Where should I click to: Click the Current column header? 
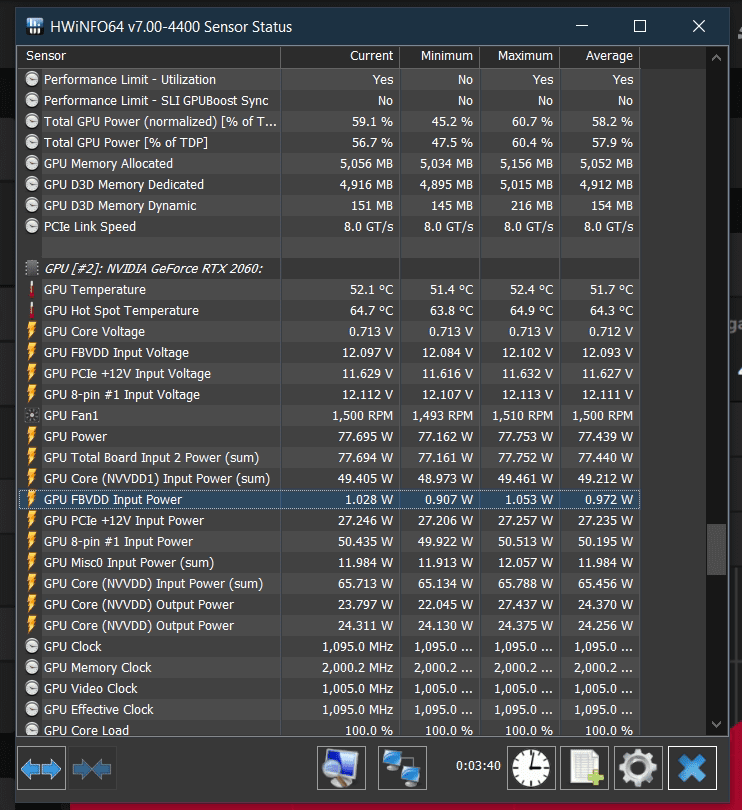(340, 56)
